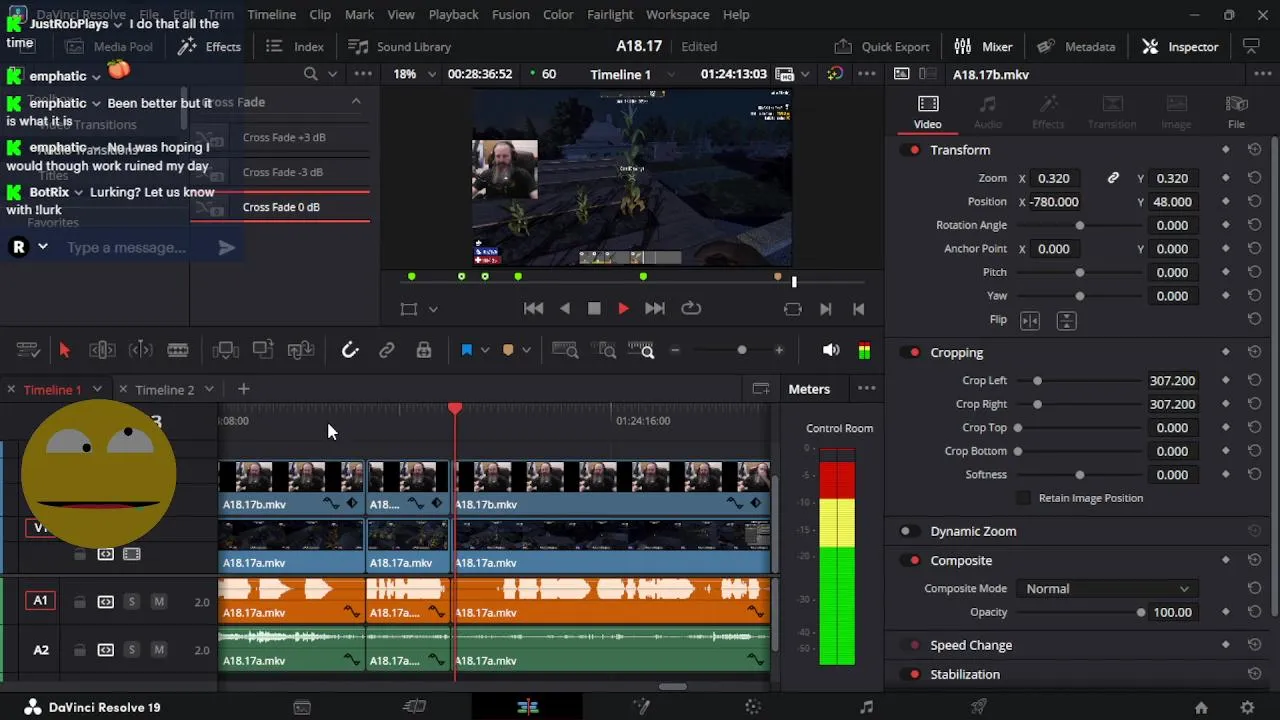Click the Full Extent Zoom icon
This screenshot has height=720, width=1280.
tap(565, 350)
